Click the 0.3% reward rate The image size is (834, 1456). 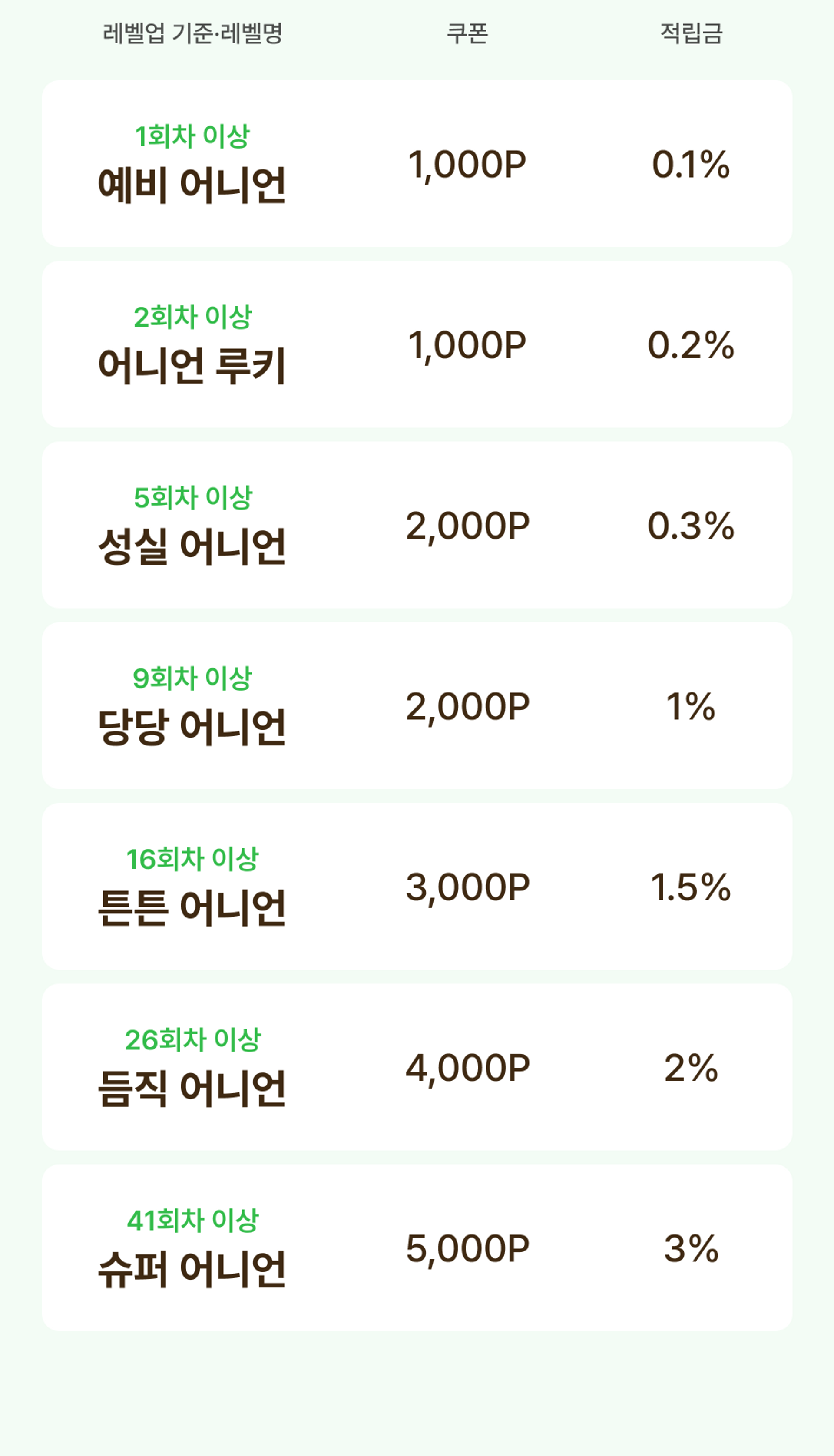691,526
